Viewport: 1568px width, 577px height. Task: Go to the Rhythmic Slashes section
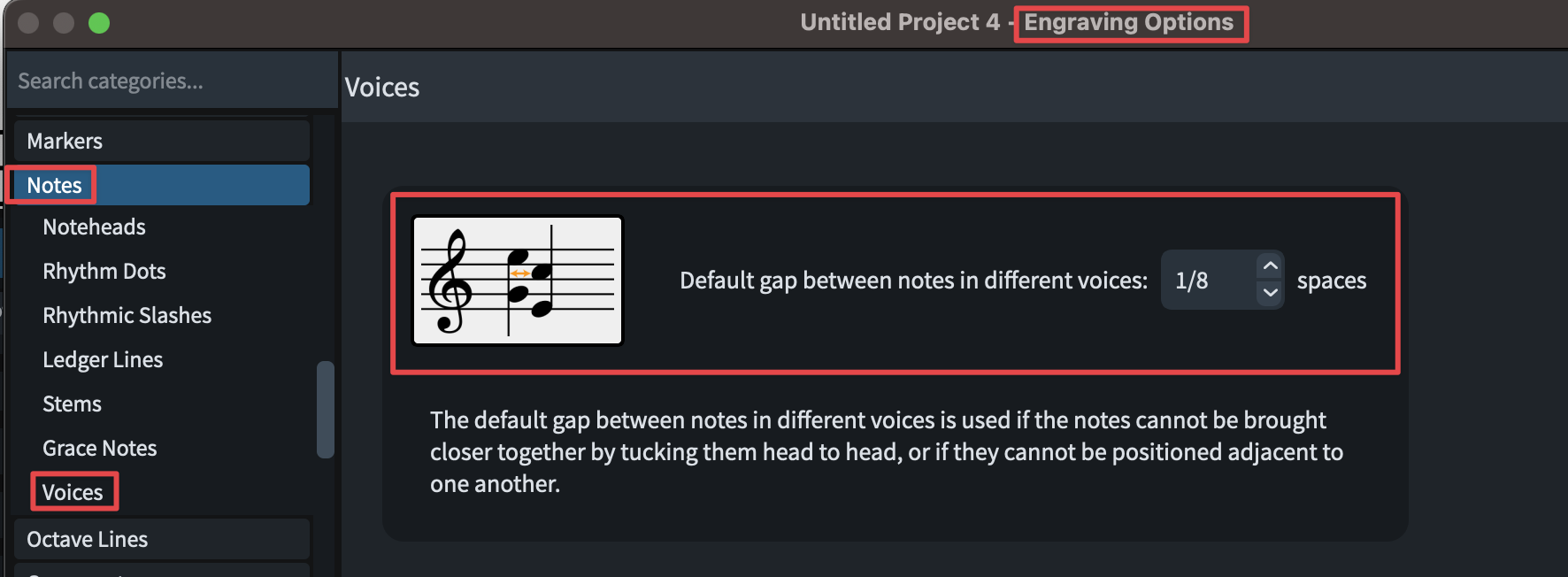[127, 316]
